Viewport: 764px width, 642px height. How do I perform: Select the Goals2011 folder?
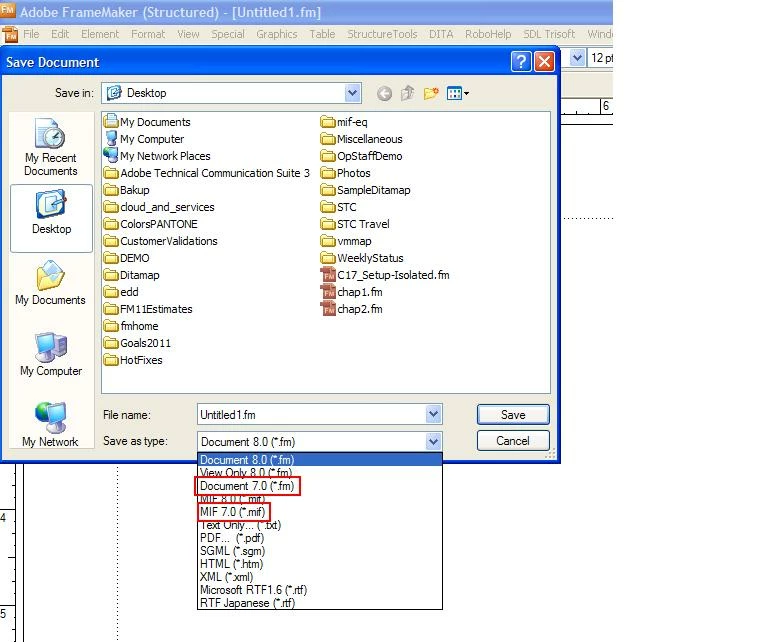[x=137, y=343]
